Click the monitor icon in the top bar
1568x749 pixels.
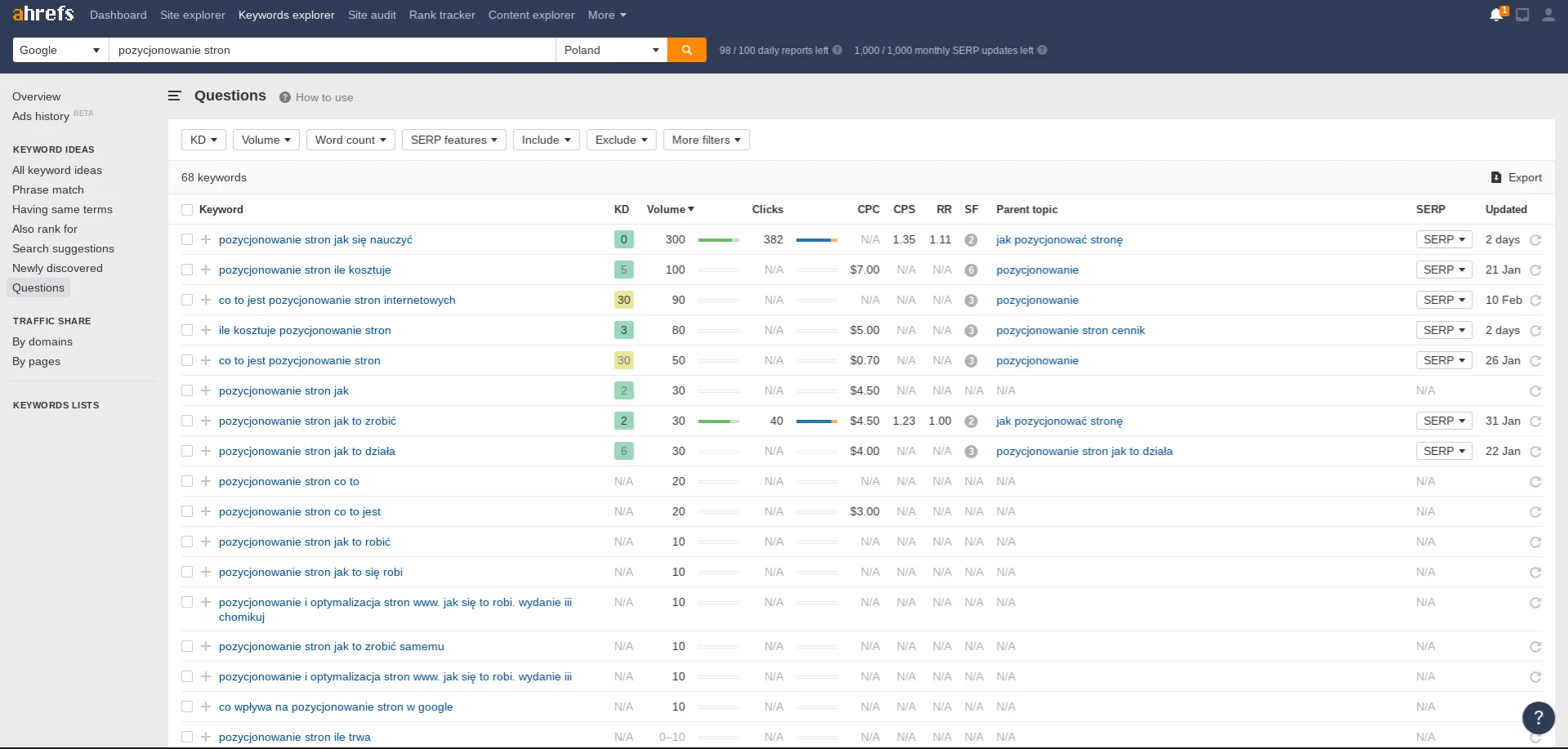point(1522,15)
